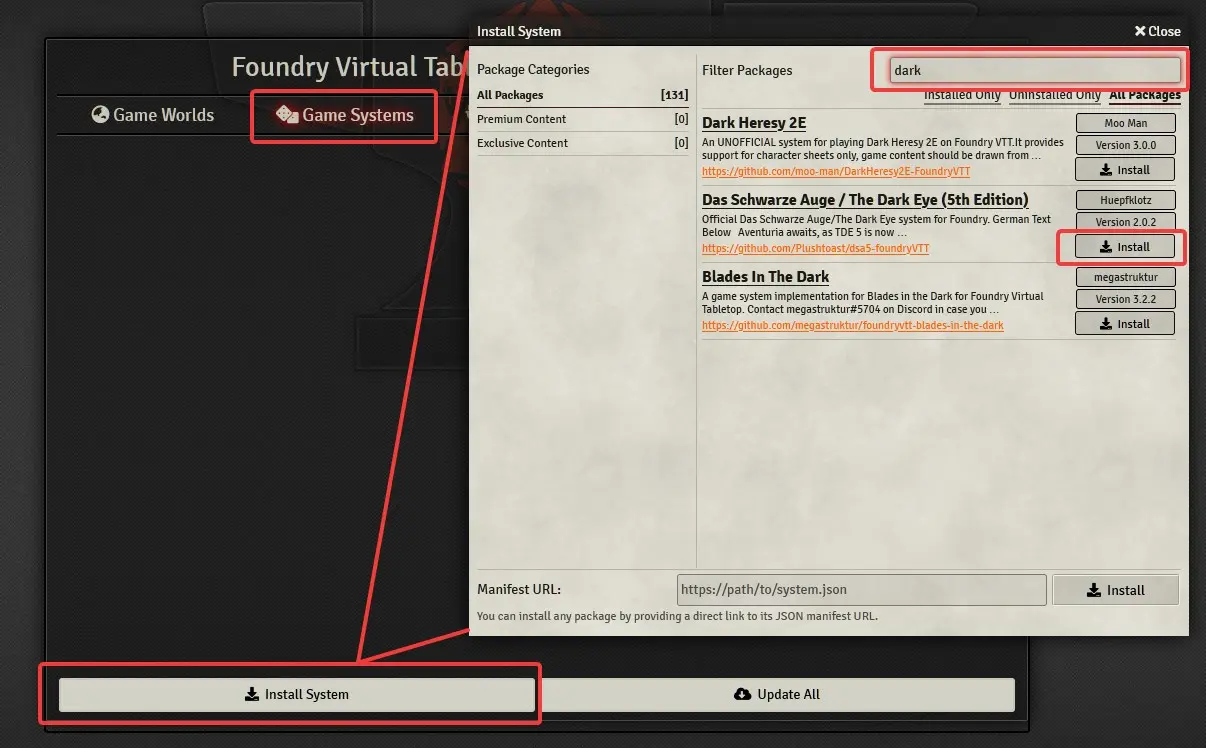This screenshot has height=748, width=1206.
Task: Click Install System button at bottom
Action: coord(297,694)
